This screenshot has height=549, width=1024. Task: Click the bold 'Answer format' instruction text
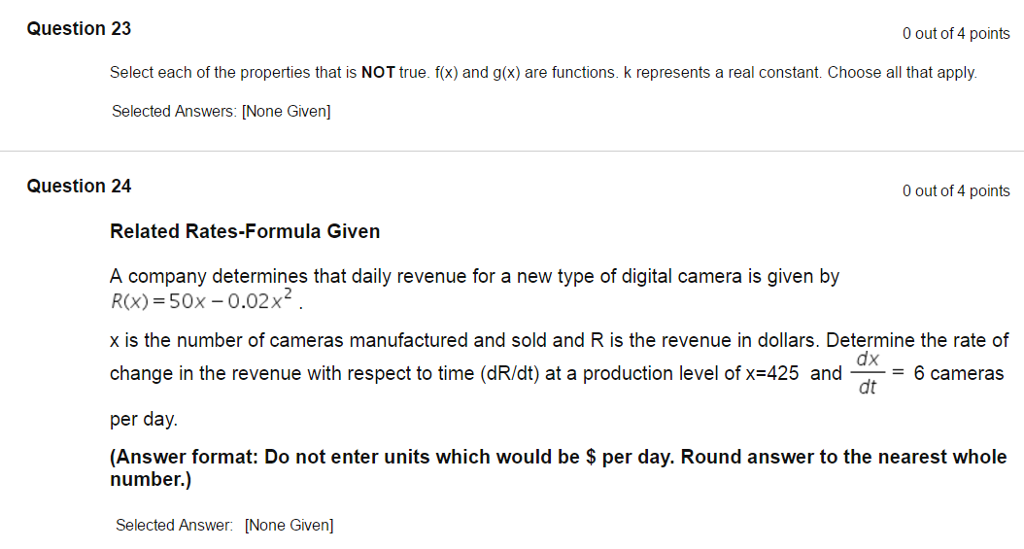(558, 468)
